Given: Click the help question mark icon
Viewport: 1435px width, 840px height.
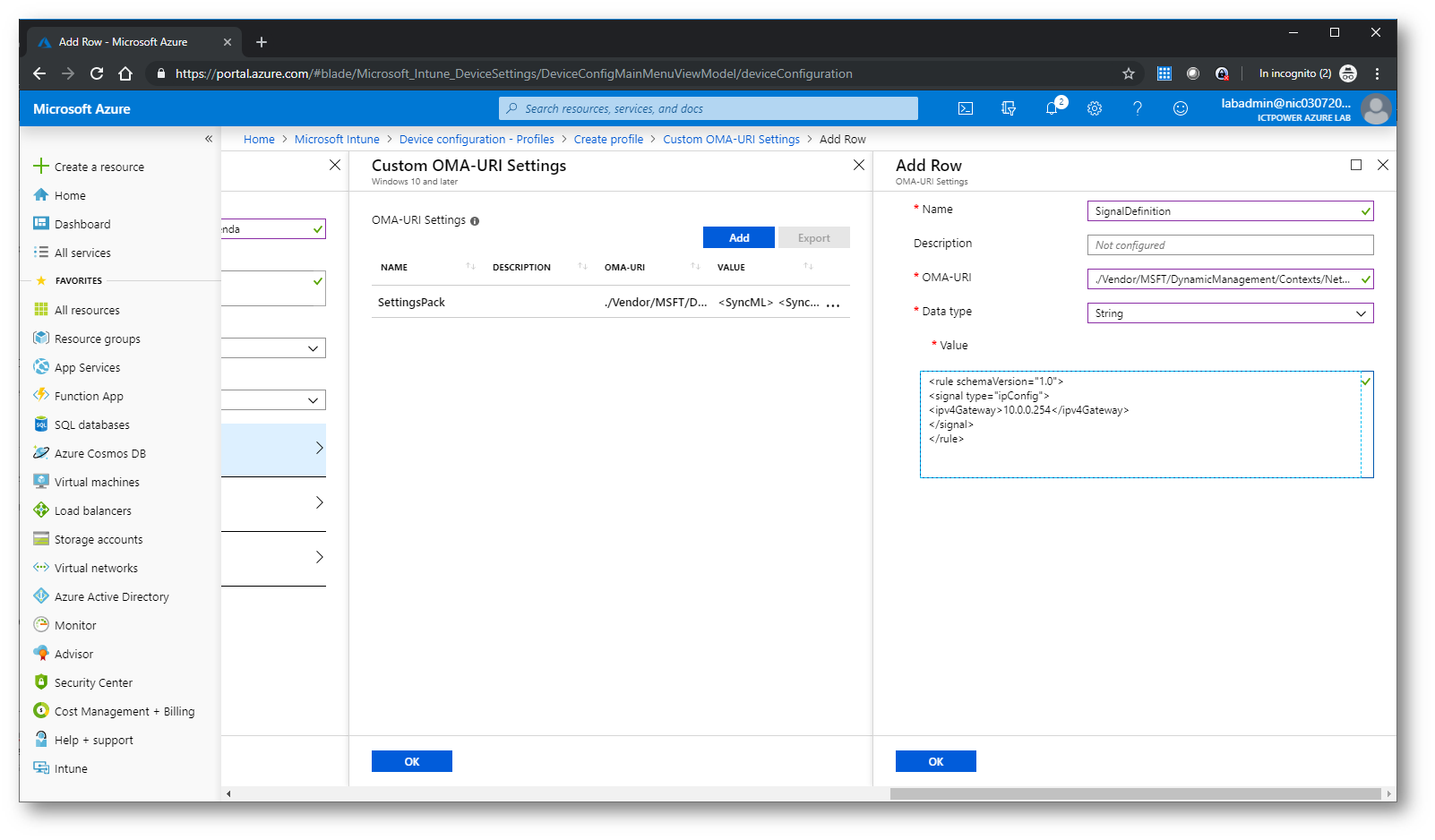Looking at the screenshot, I should 1138,108.
